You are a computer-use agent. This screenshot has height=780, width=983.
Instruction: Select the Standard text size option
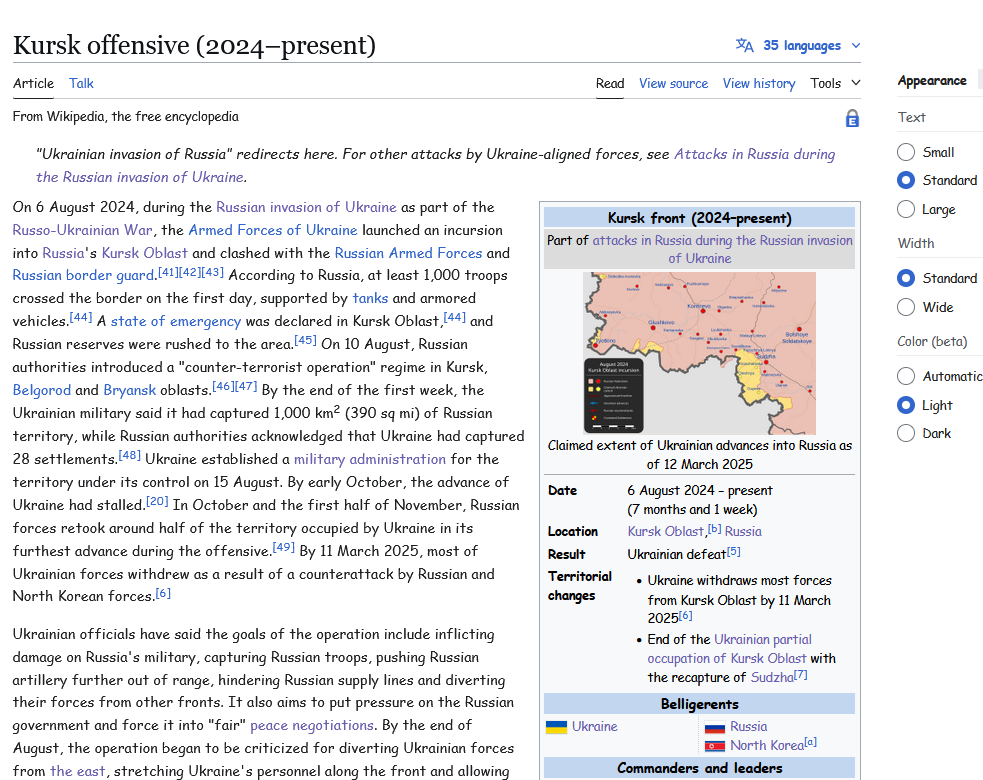[906, 181]
